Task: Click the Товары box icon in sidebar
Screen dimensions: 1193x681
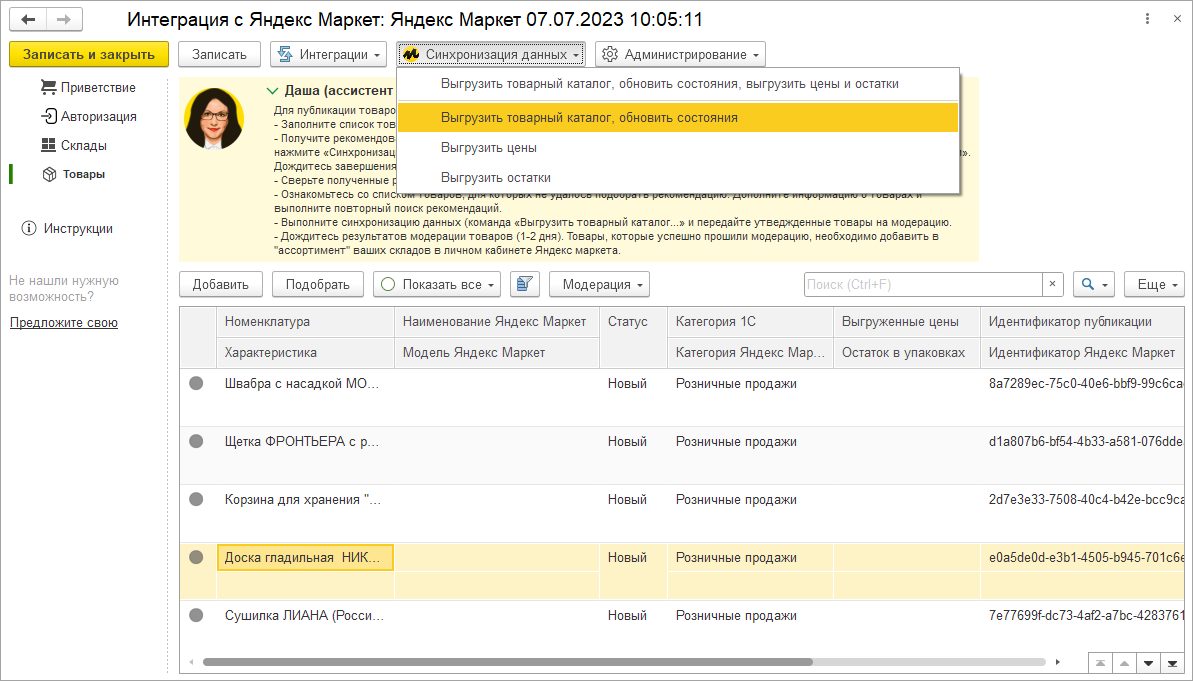Action: (49, 174)
